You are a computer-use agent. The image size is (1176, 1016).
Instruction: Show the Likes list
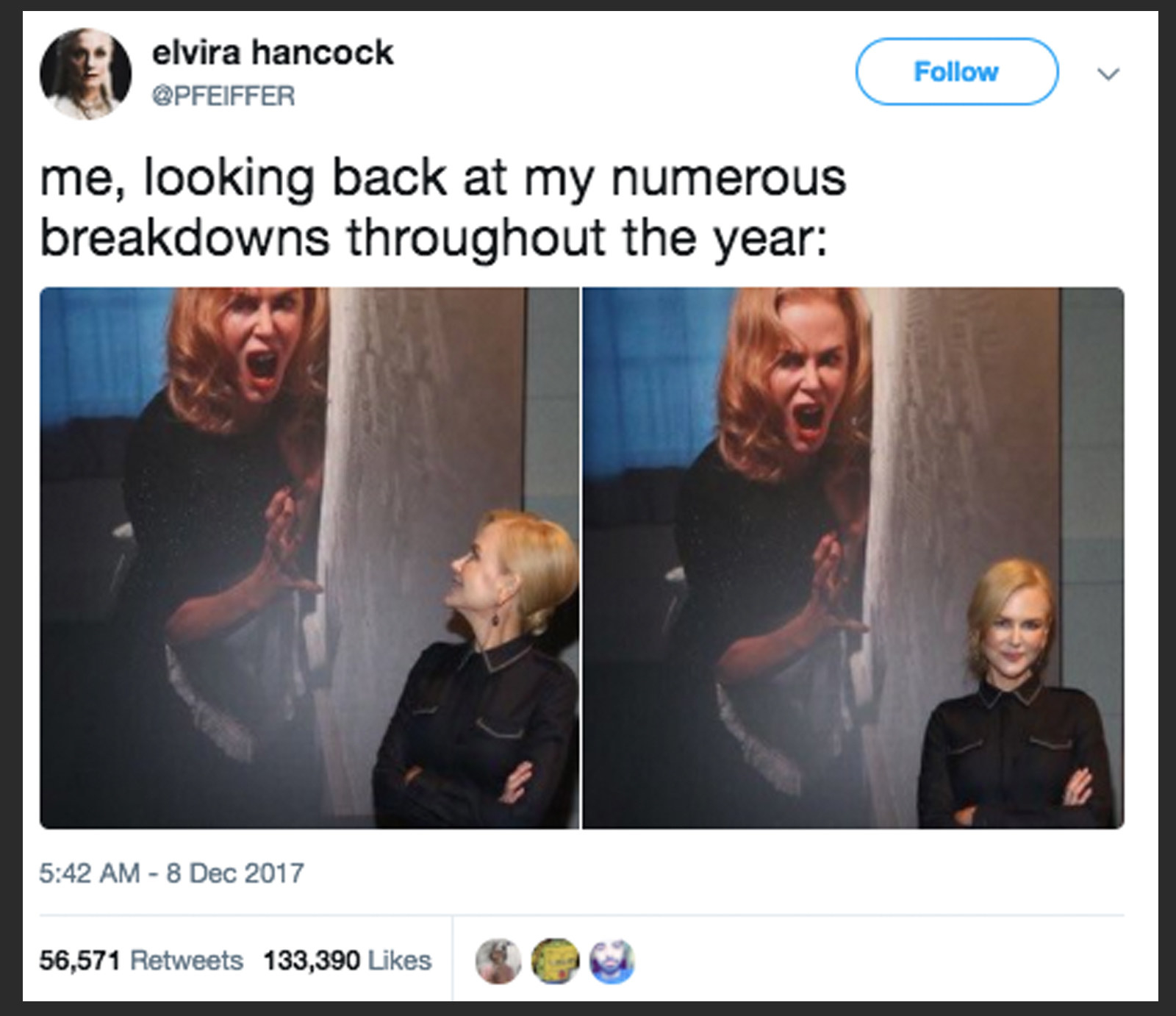click(x=399, y=960)
